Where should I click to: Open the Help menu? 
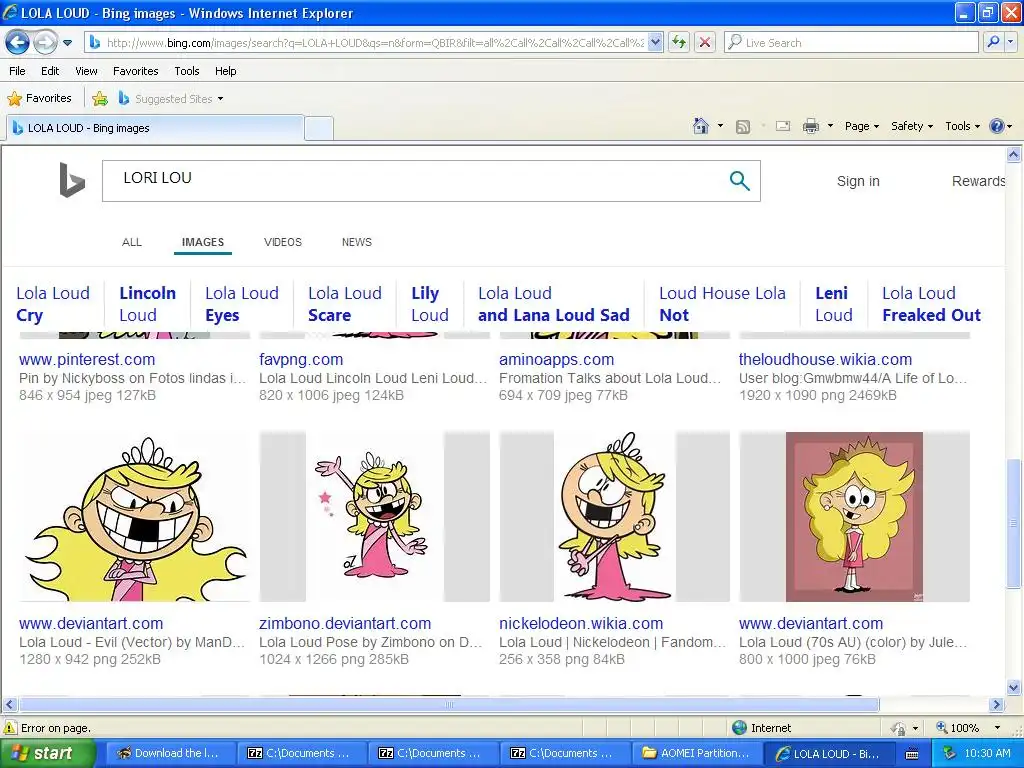225,71
